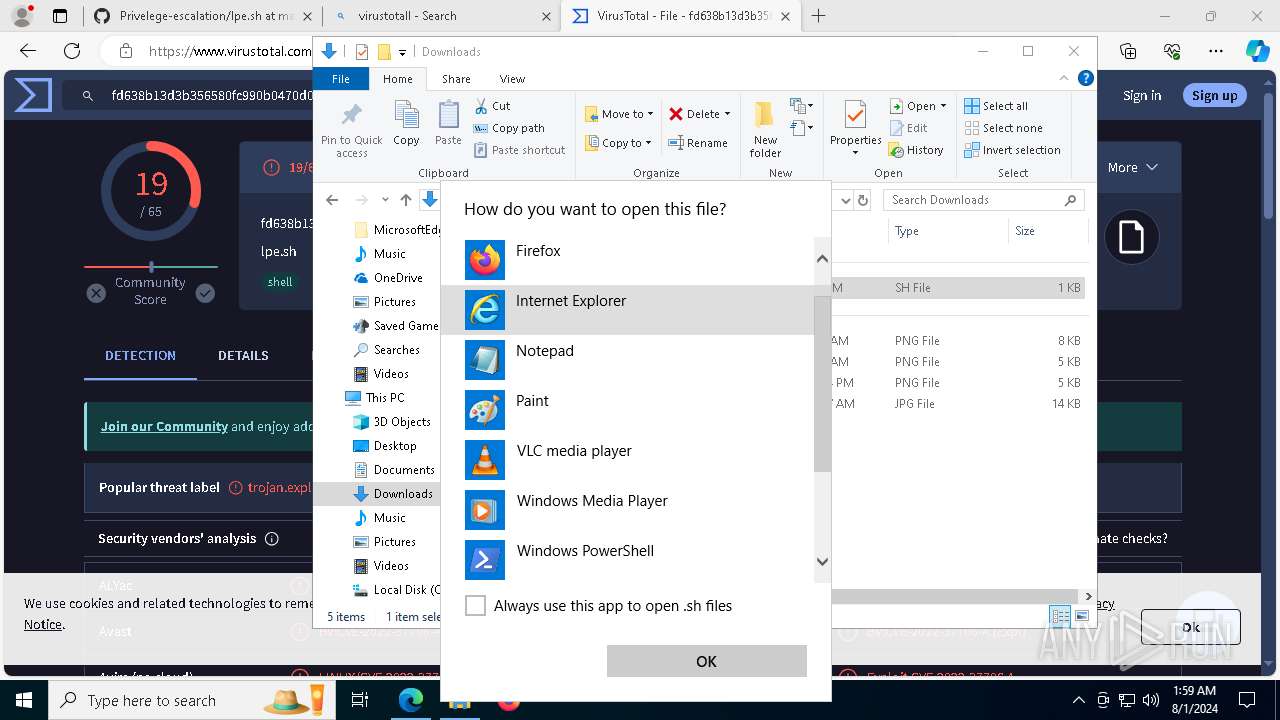Open the File menu in Explorer
1280x720 pixels.
click(341, 79)
